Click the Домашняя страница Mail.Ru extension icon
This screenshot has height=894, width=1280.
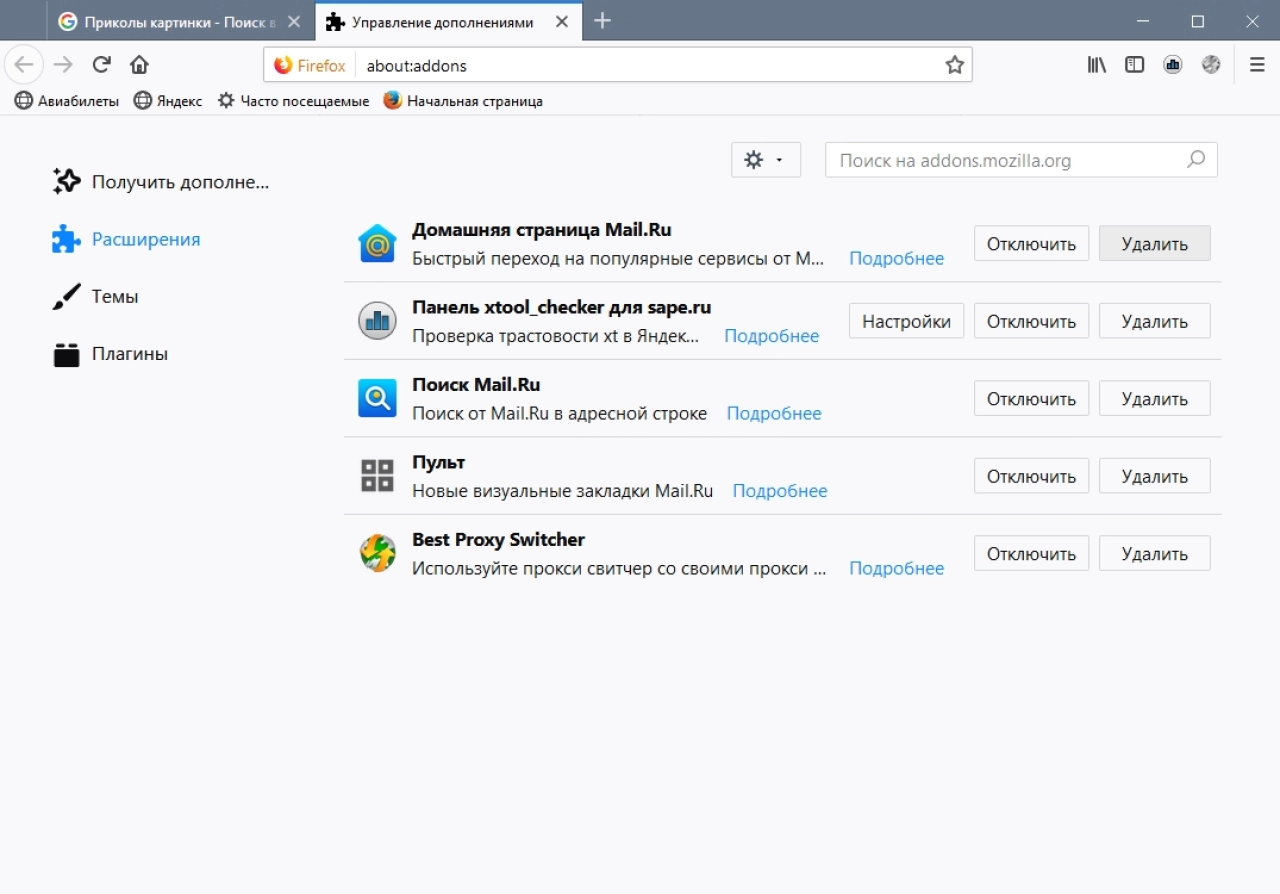[x=377, y=243]
